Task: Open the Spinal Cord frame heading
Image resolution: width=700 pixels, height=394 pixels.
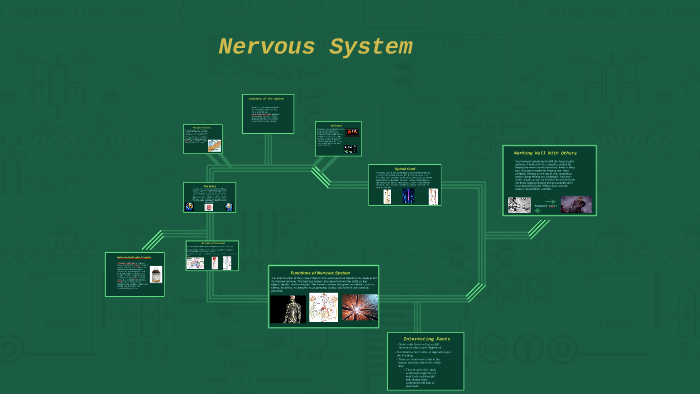Action: [405, 169]
